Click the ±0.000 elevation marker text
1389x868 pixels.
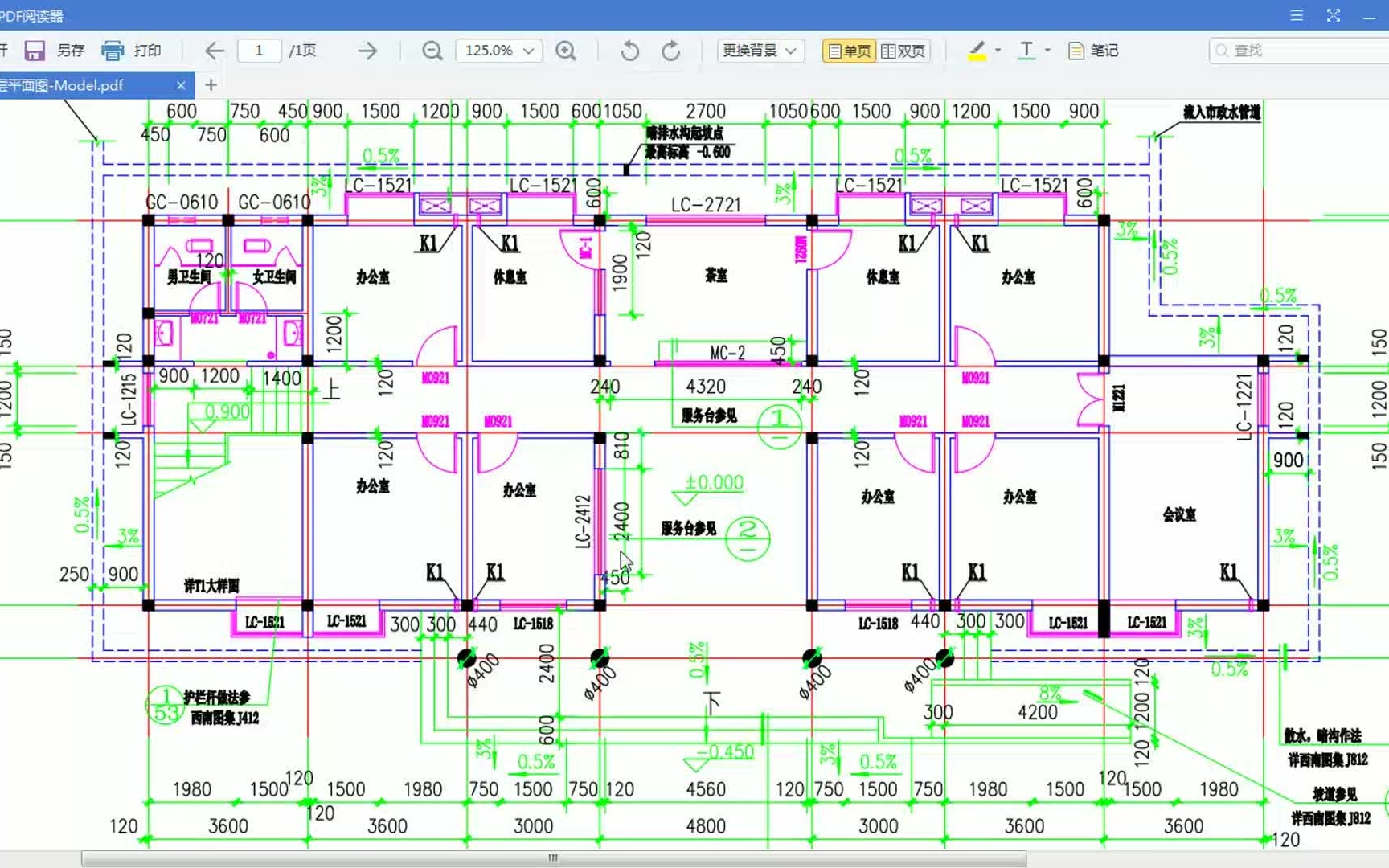tap(714, 482)
